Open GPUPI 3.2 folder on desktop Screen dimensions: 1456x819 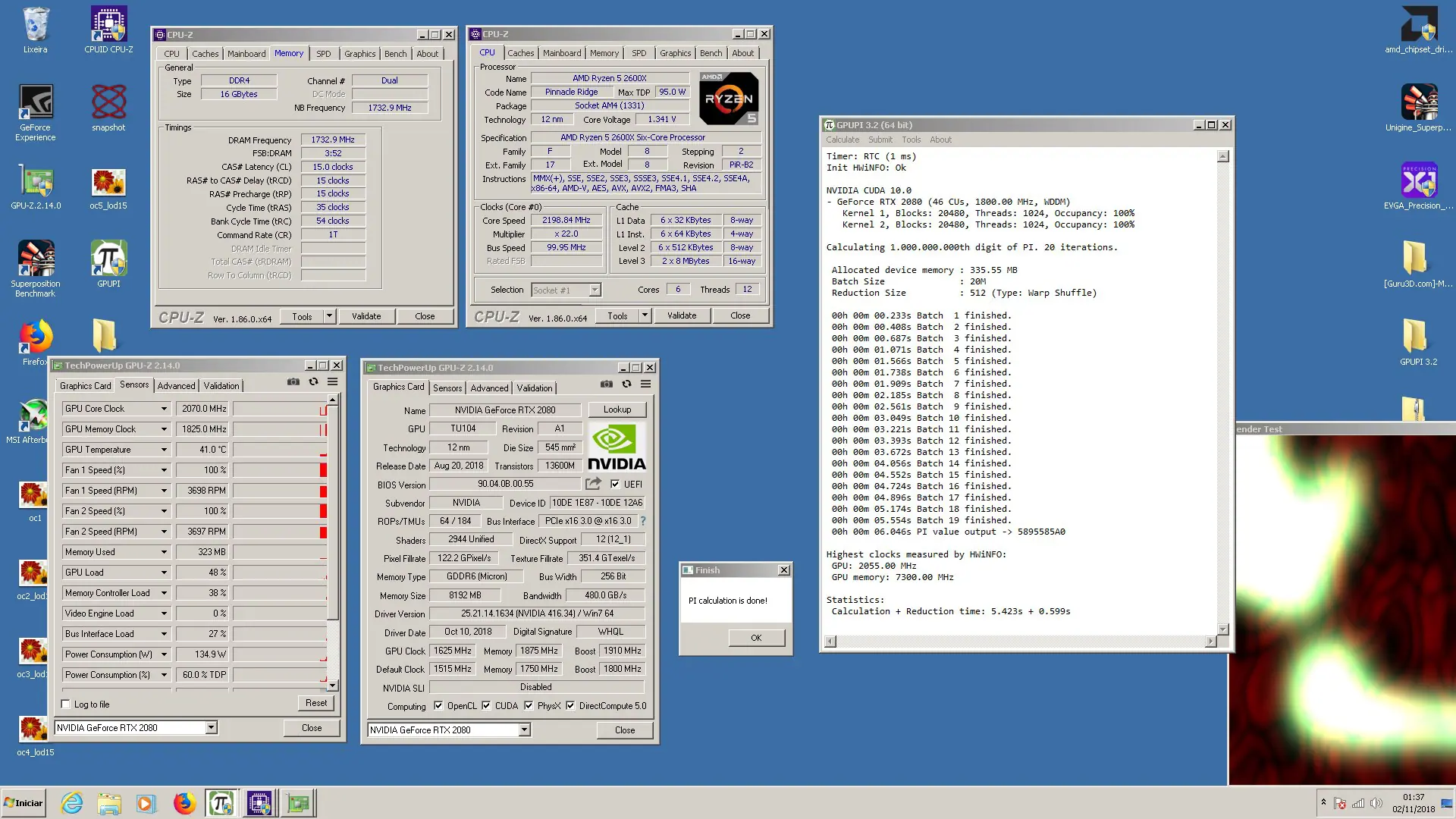(x=1419, y=342)
